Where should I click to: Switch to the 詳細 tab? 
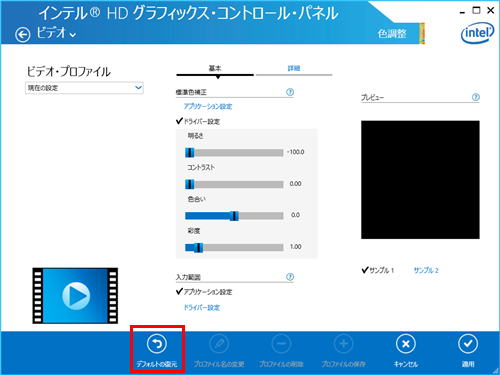tap(294, 69)
